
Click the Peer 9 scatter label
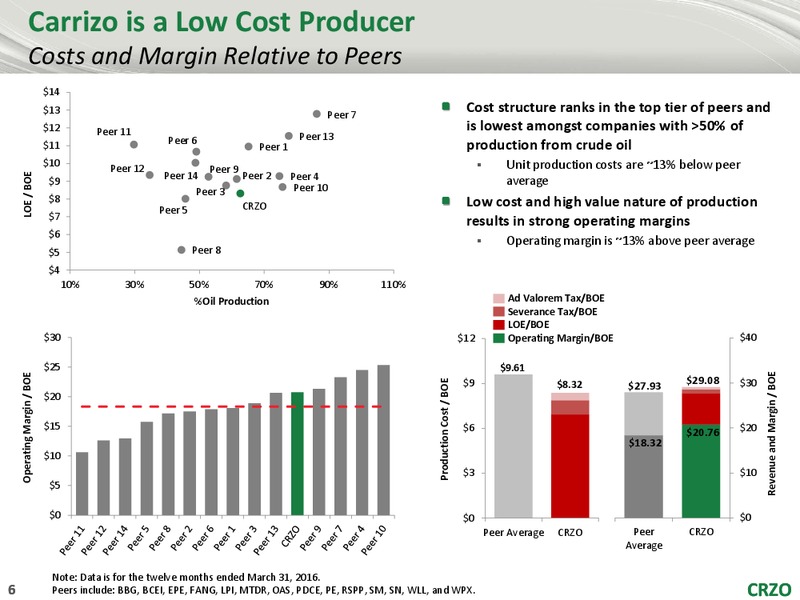pyautogui.click(x=224, y=169)
